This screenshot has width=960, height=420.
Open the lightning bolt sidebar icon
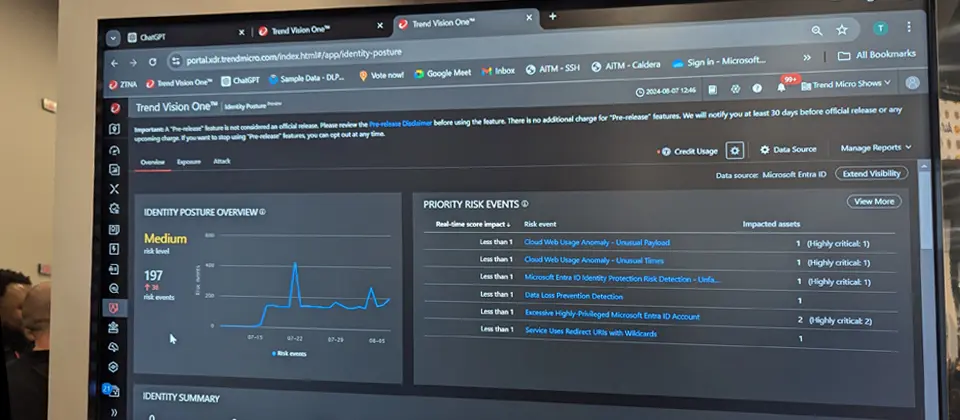[114, 249]
